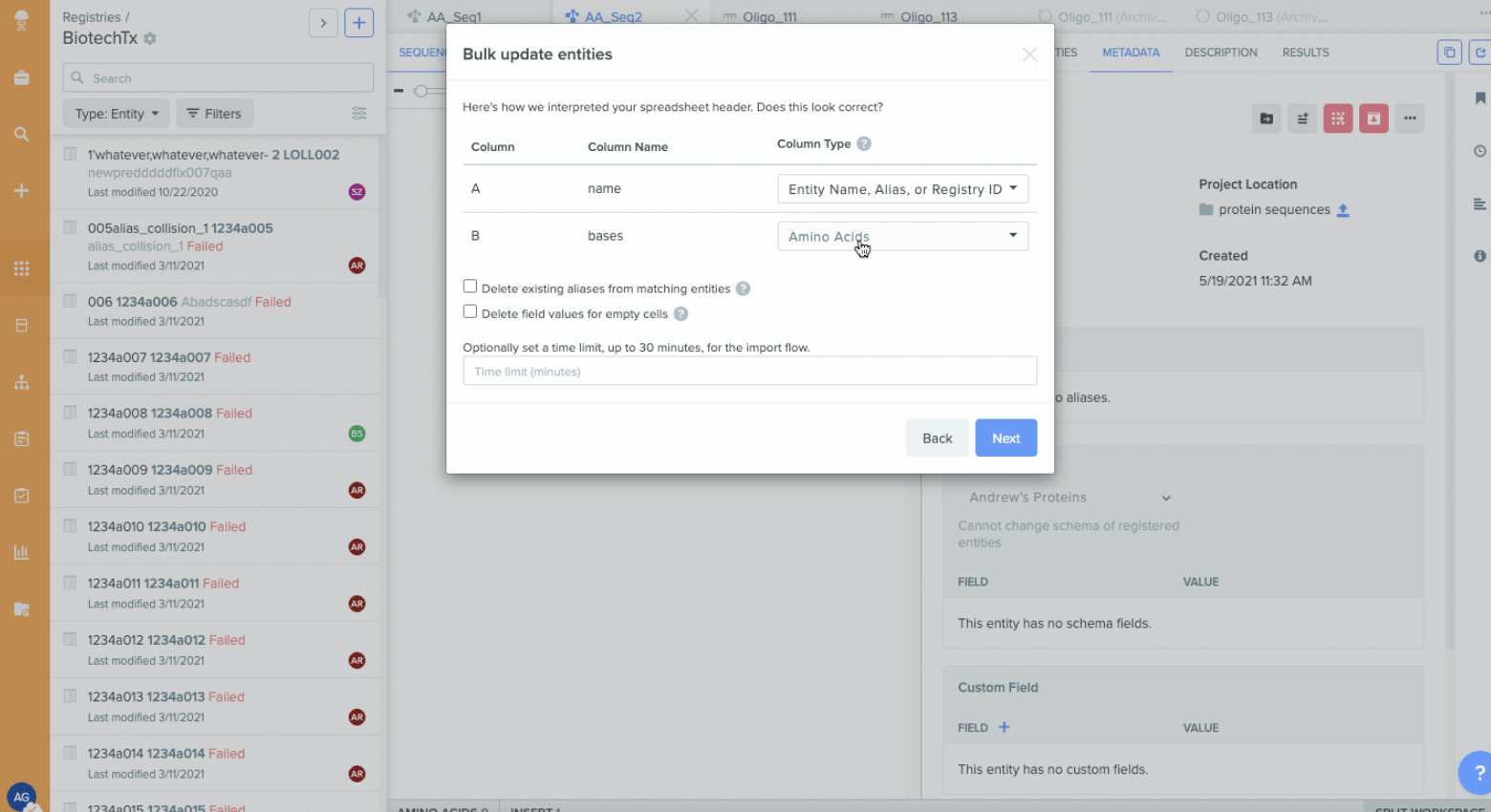
Task: Switch to the Description tab
Action: 1221,53
